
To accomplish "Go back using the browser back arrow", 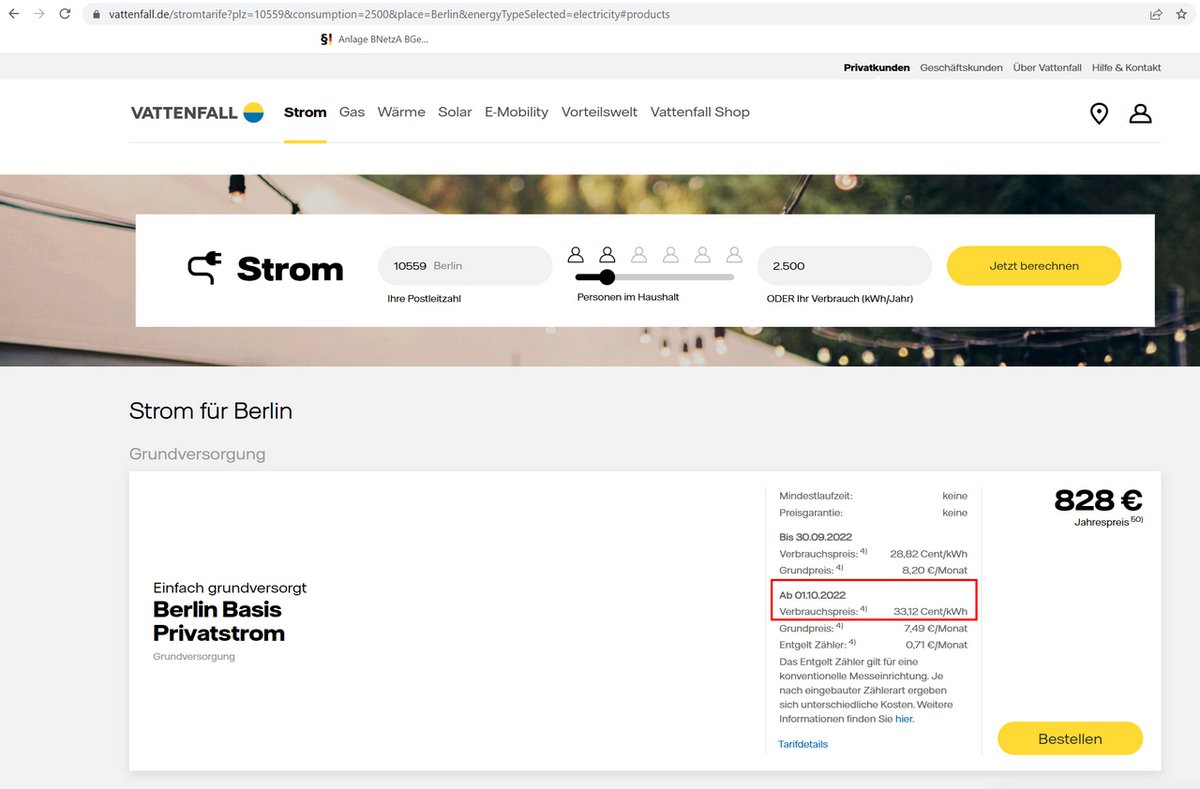I will [13, 14].
